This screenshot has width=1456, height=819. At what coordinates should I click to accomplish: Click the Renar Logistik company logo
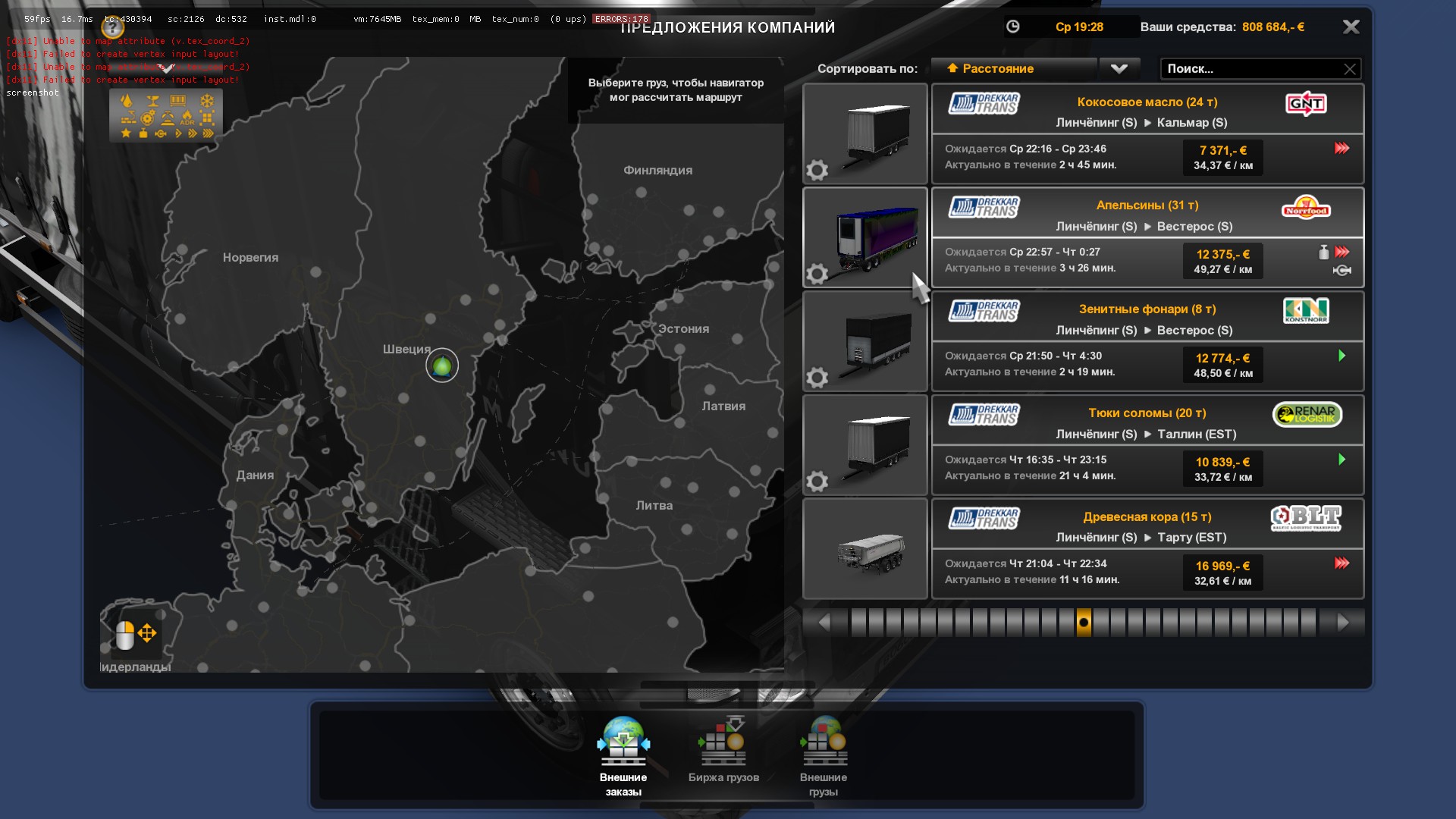click(1307, 414)
